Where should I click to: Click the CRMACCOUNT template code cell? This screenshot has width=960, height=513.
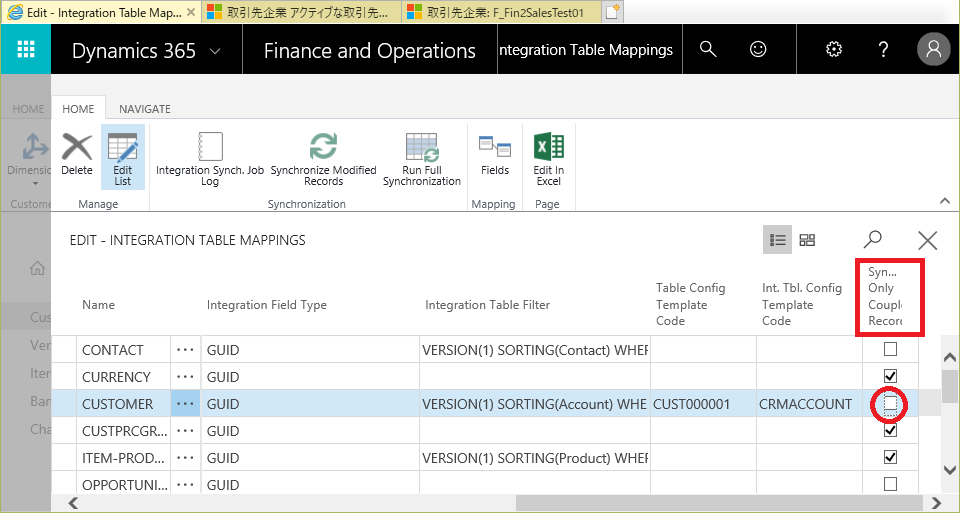tap(809, 403)
